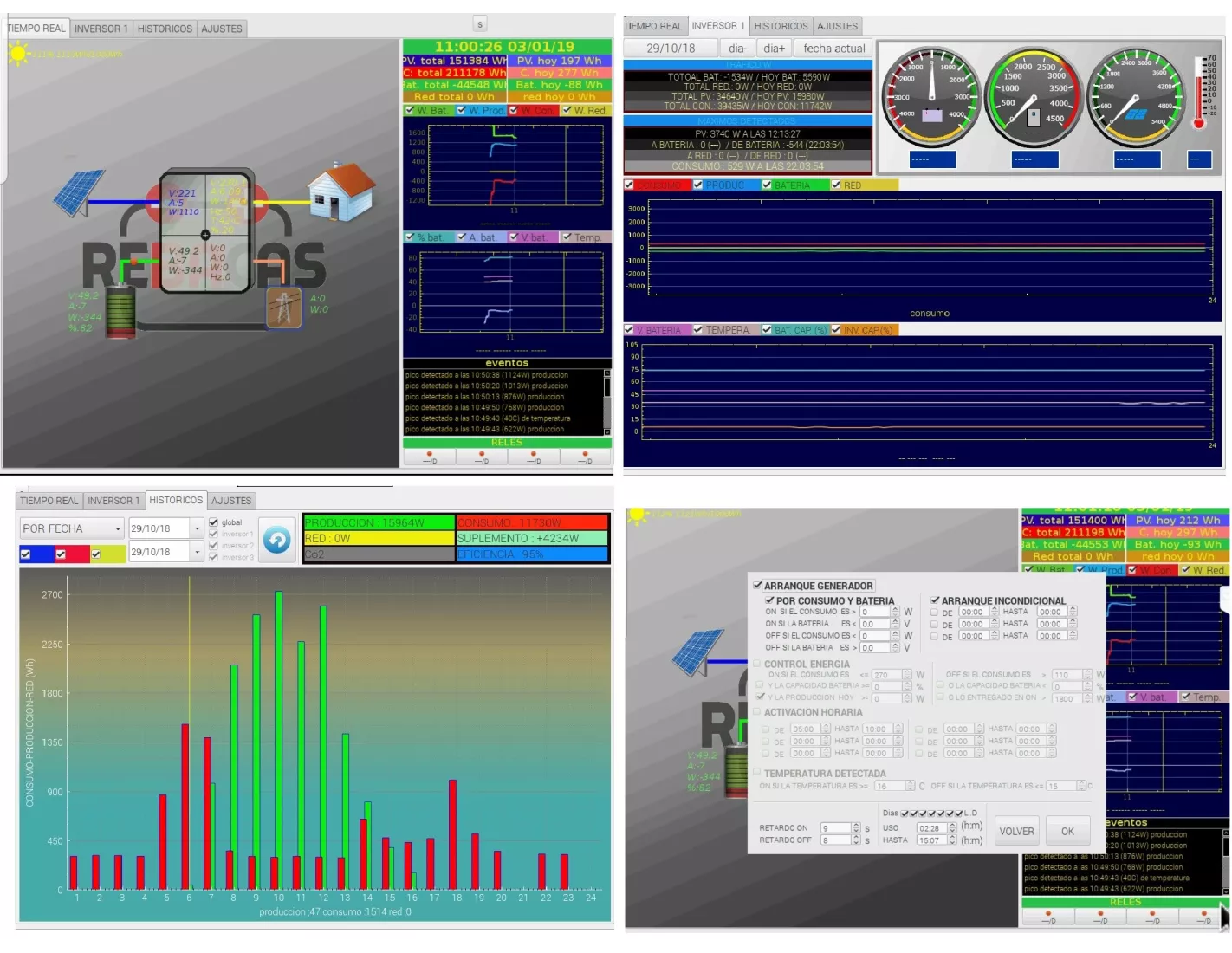Toggle the yellow series color swatch in Historicos
This screenshot has height=953, width=1232.
(x=107, y=554)
